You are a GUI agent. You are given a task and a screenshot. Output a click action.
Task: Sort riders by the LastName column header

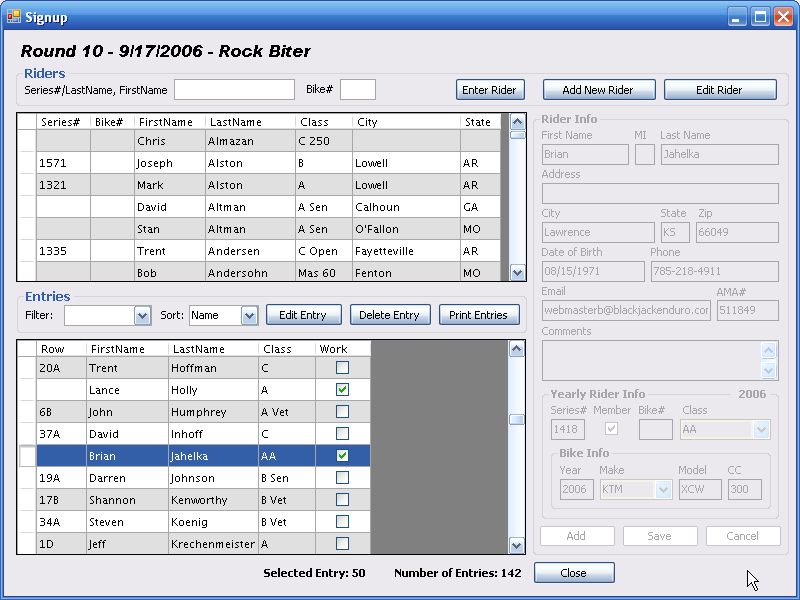235,122
